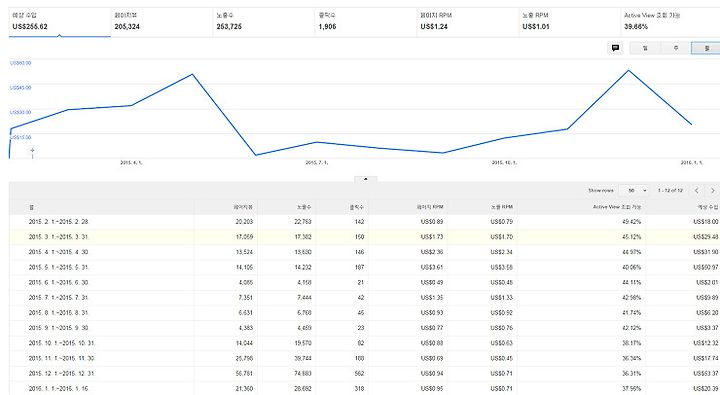Switch chart to the week view button
Image resolution: width=720 pixels, height=395 pixels.
(675, 48)
